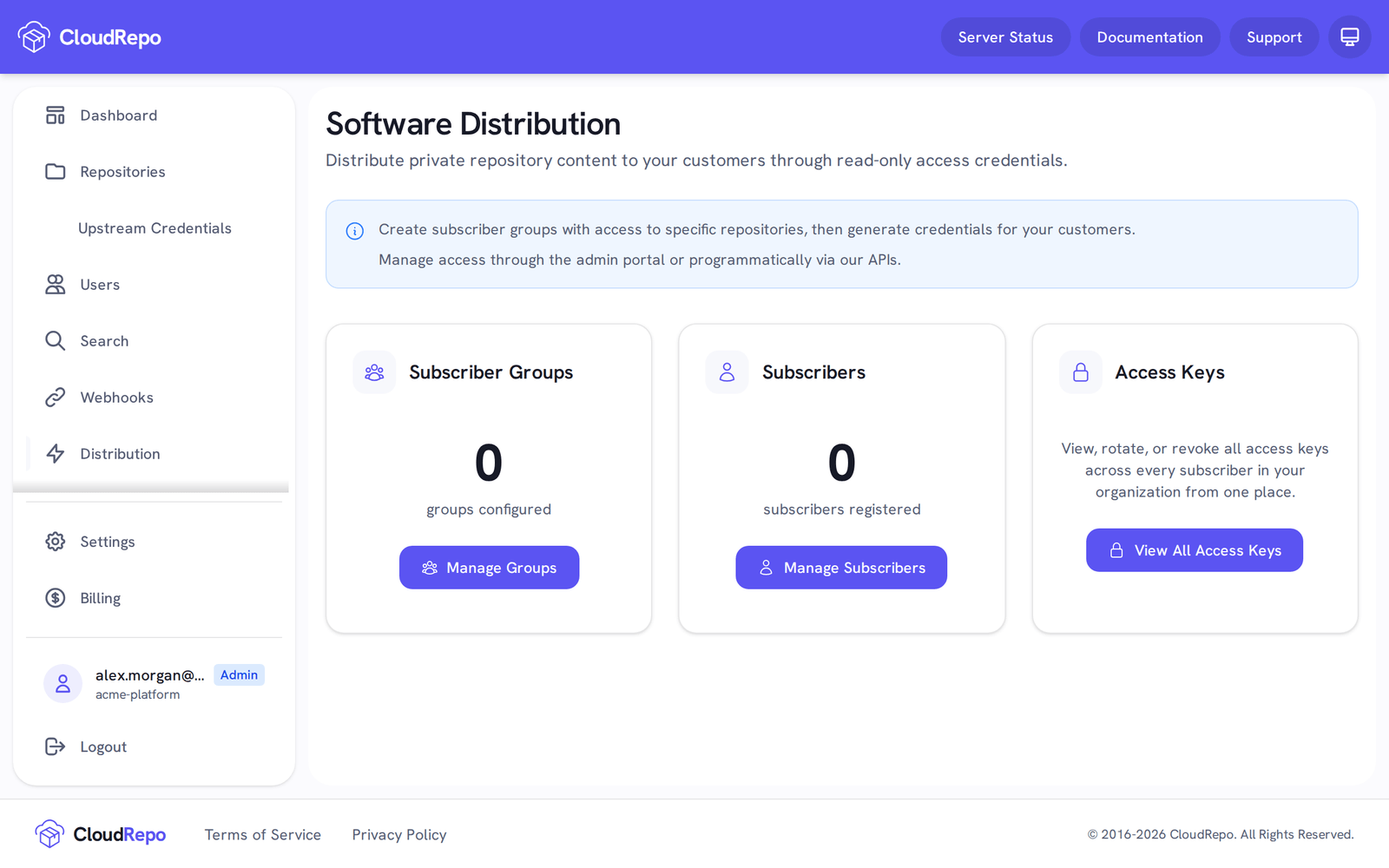Click the Software Distribution heading
The width and height of the screenshot is (1389, 868).
[473, 124]
